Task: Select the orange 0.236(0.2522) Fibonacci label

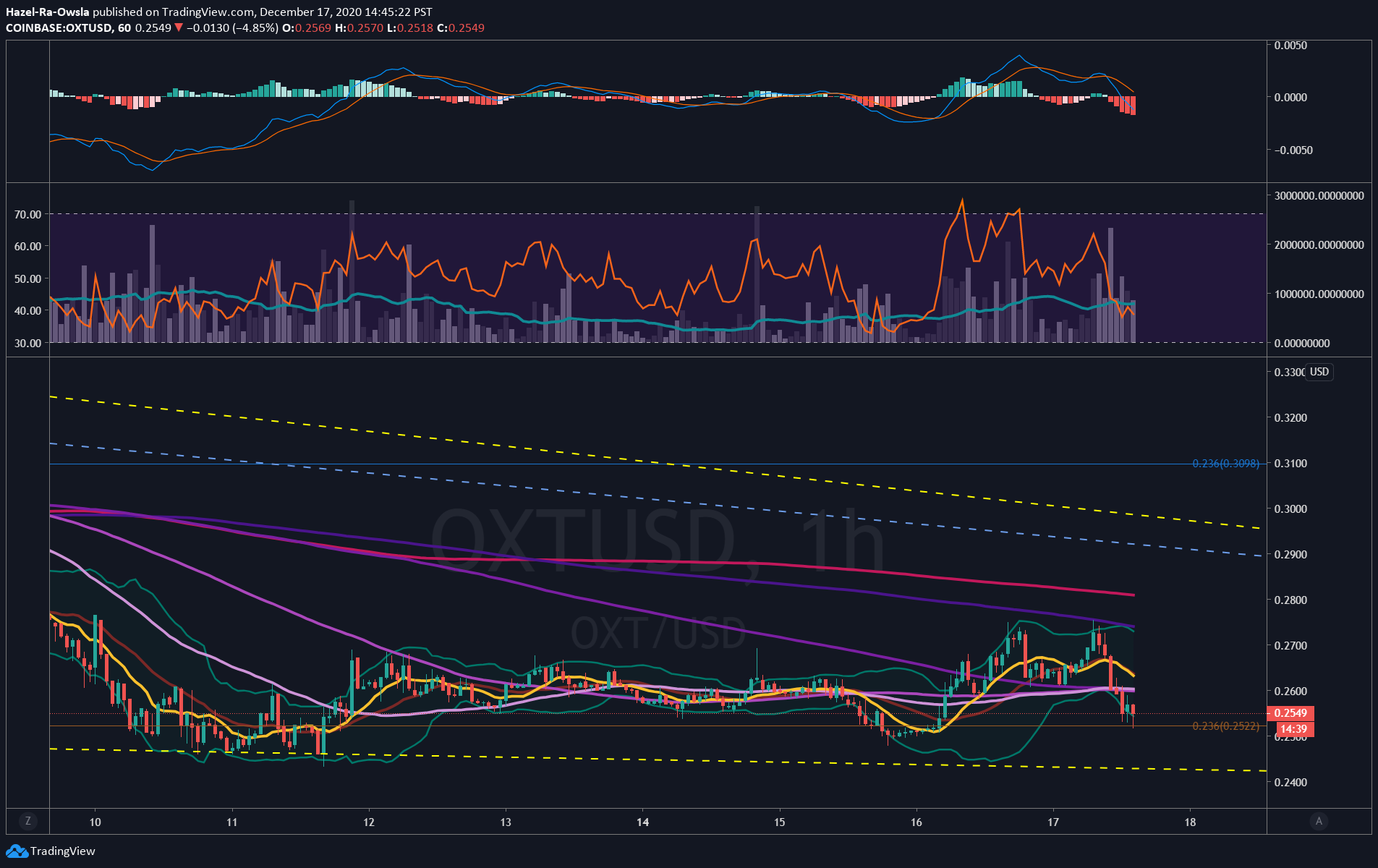Action: coord(1225,726)
